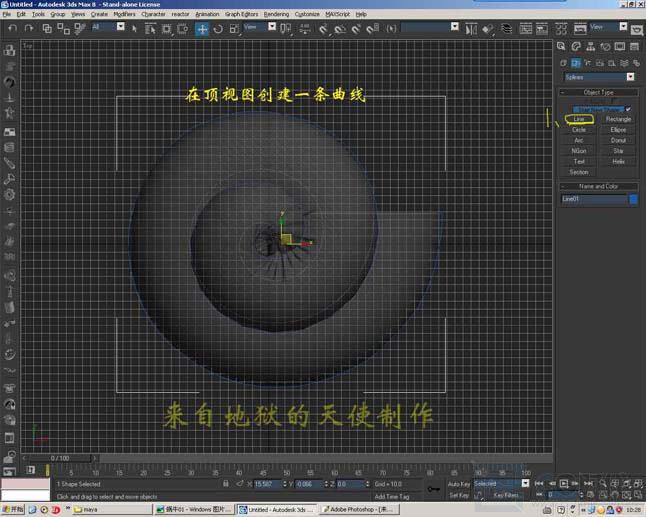The height and width of the screenshot is (517, 646).
Task: Open the Curve Editor icon
Action: pyautogui.click(x=525, y=29)
